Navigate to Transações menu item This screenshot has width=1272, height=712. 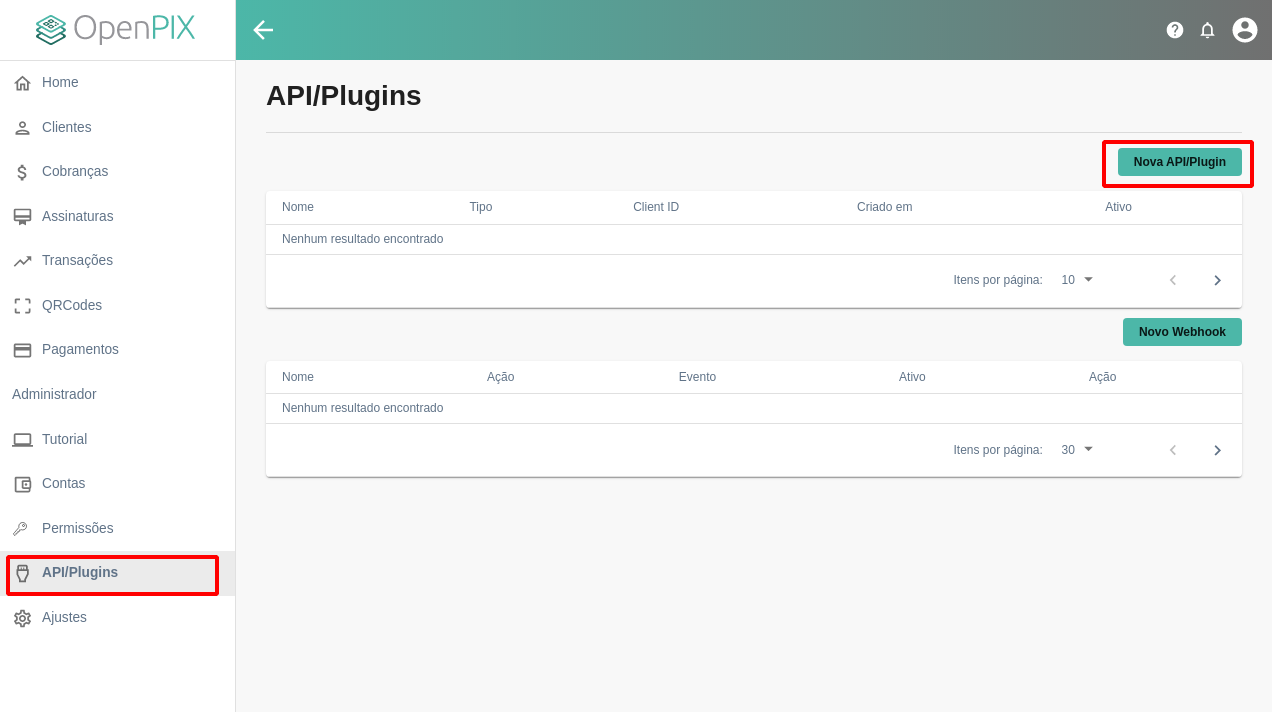77,260
